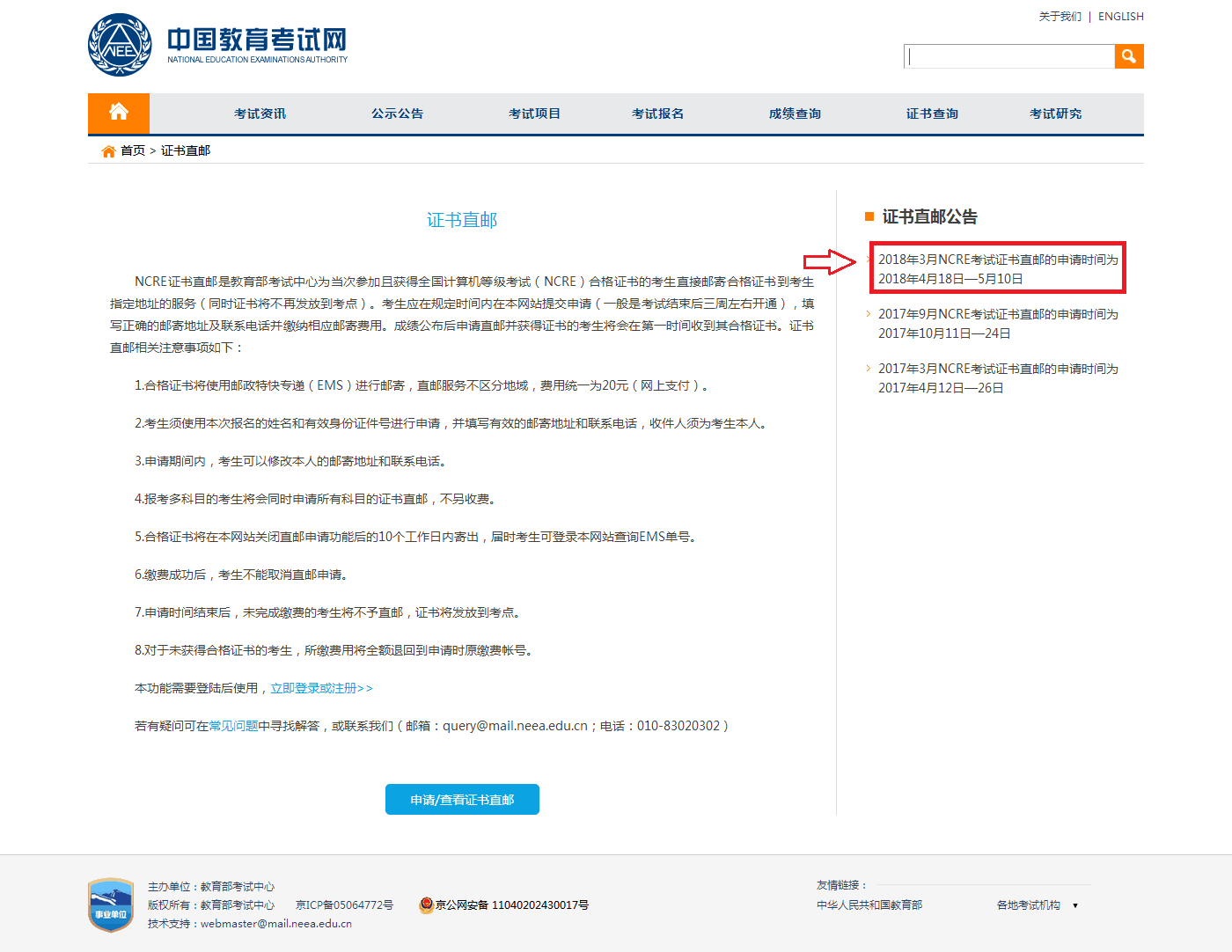Viewport: 1232px width, 952px height.
Task: Click the small house icon in breadcrumb
Action: pyautogui.click(x=108, y=151)
